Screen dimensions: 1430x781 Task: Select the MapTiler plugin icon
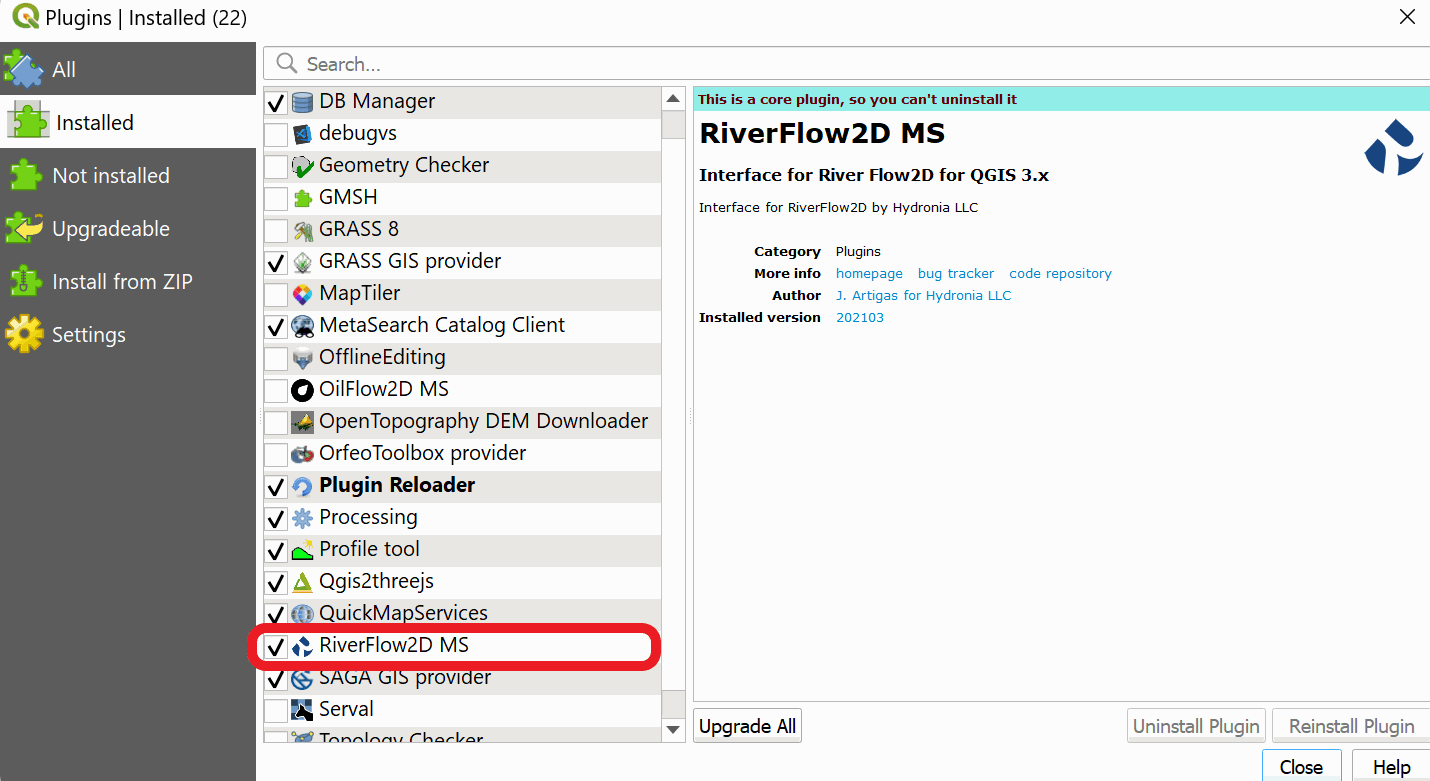pos(302,294)
